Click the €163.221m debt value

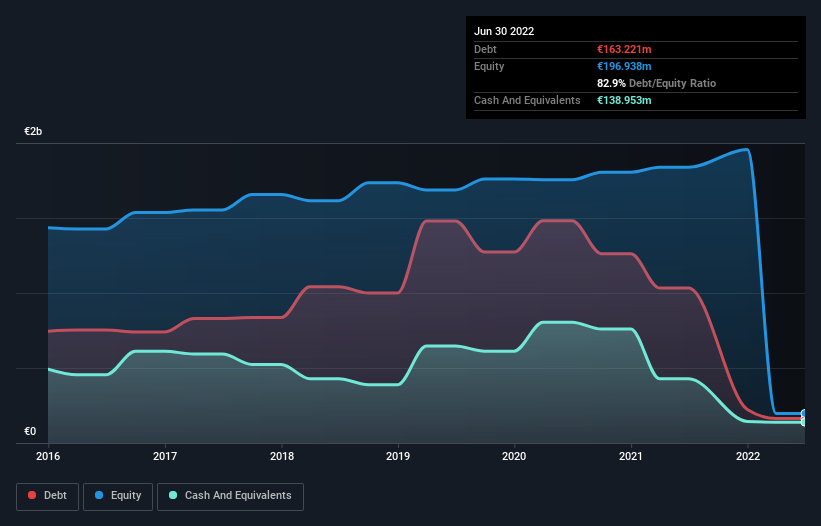click(x=624, y=49)
